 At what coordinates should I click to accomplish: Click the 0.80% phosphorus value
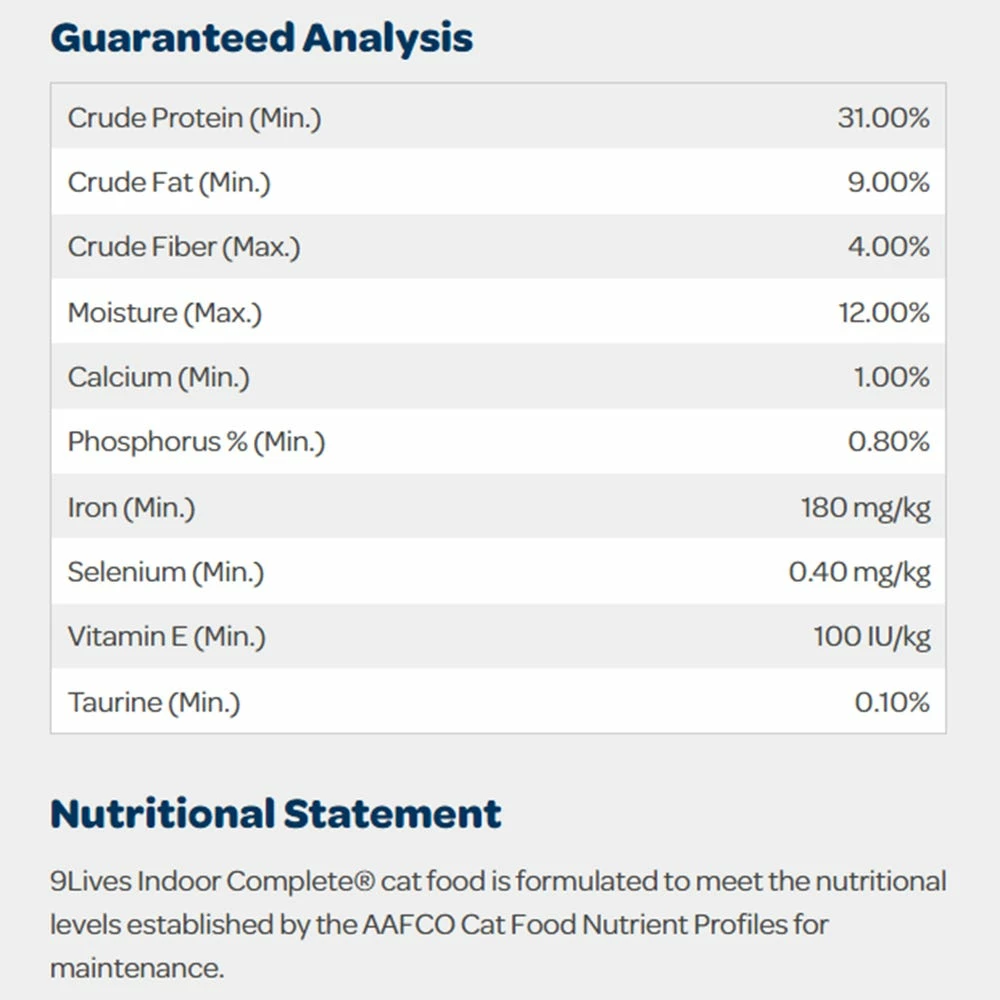pyautogui.click(x=888, y=441)
